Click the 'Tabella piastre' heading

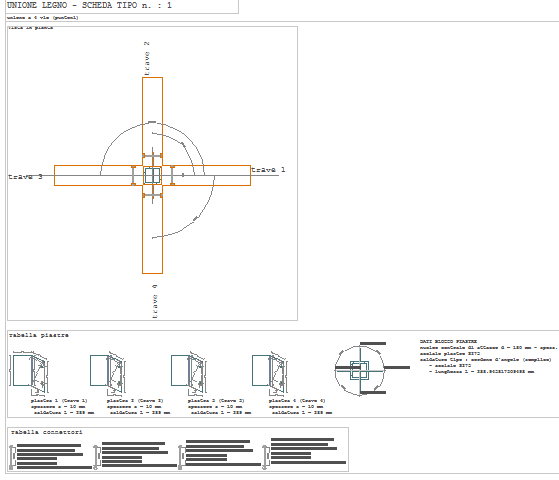(x=39, y=335)
